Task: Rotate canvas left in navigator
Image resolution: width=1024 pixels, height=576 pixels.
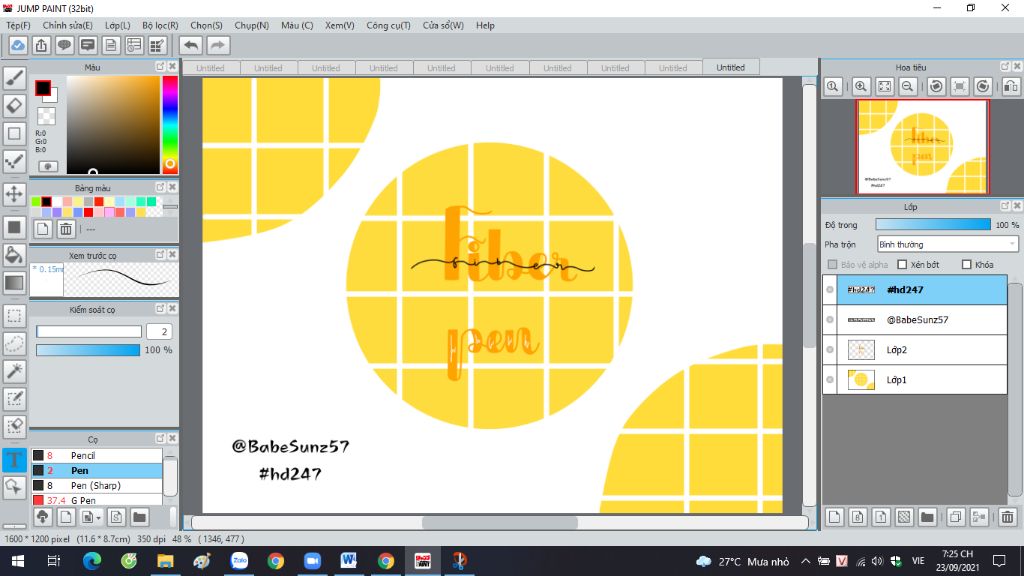Action: (936, 86)
